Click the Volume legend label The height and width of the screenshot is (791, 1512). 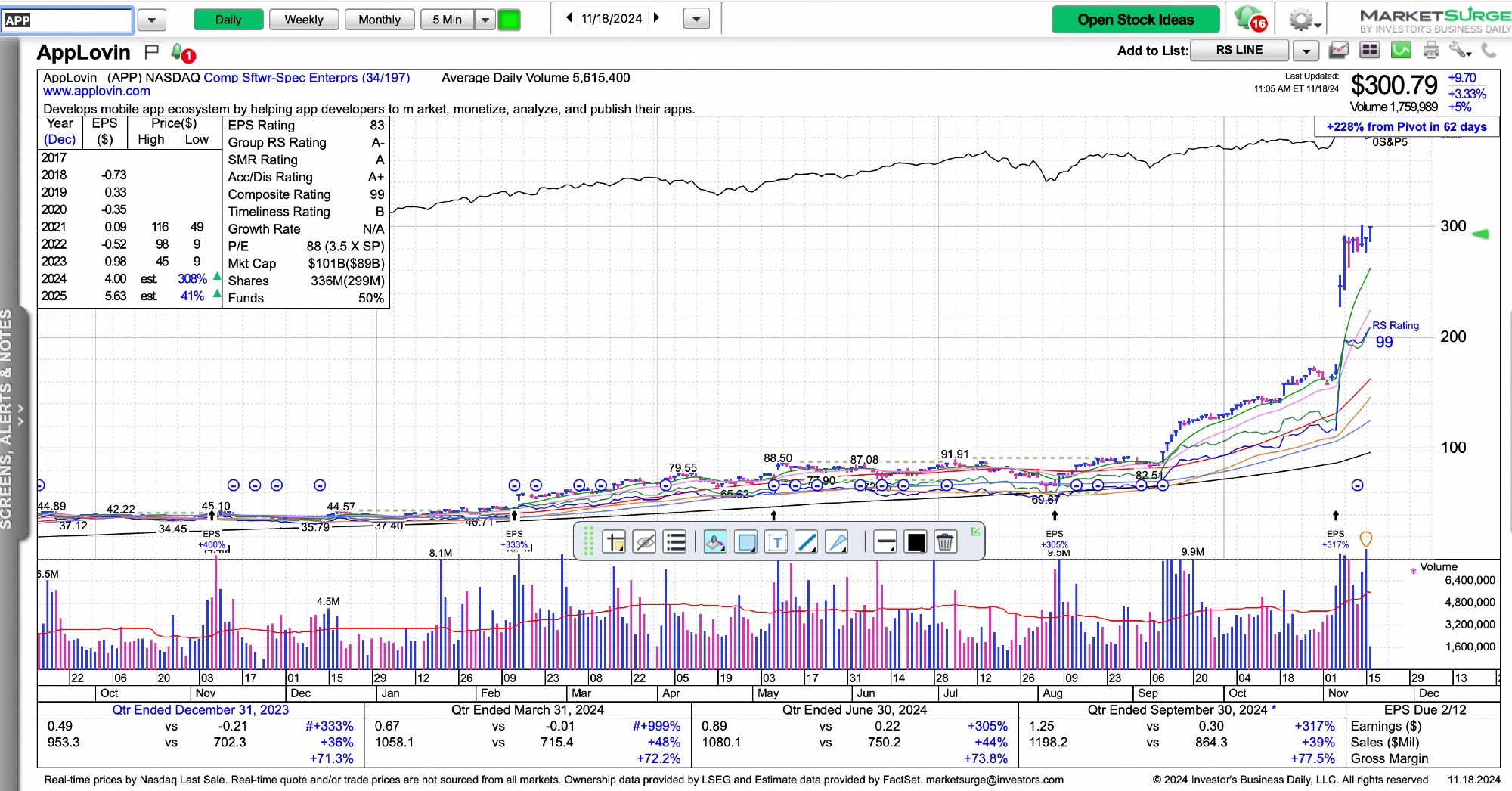pyautogui.click(x=1438, y=567)
